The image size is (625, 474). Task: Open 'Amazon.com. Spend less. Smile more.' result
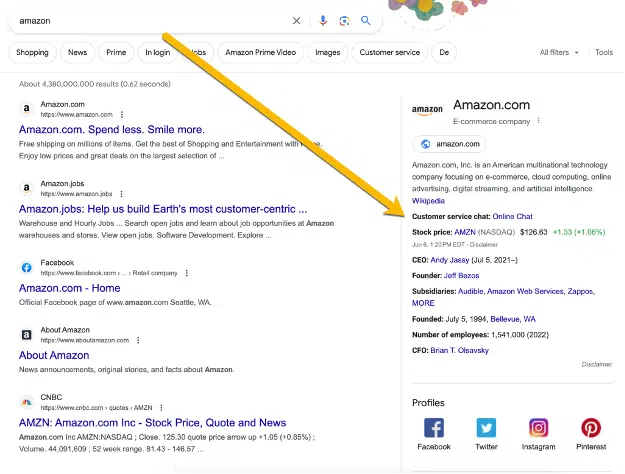click(x=111, y=130)
